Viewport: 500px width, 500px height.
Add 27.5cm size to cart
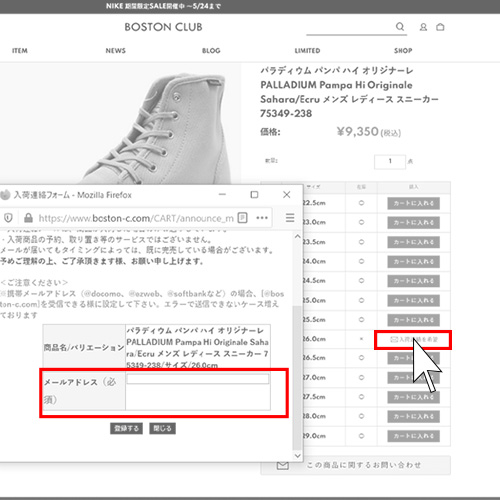413,397
